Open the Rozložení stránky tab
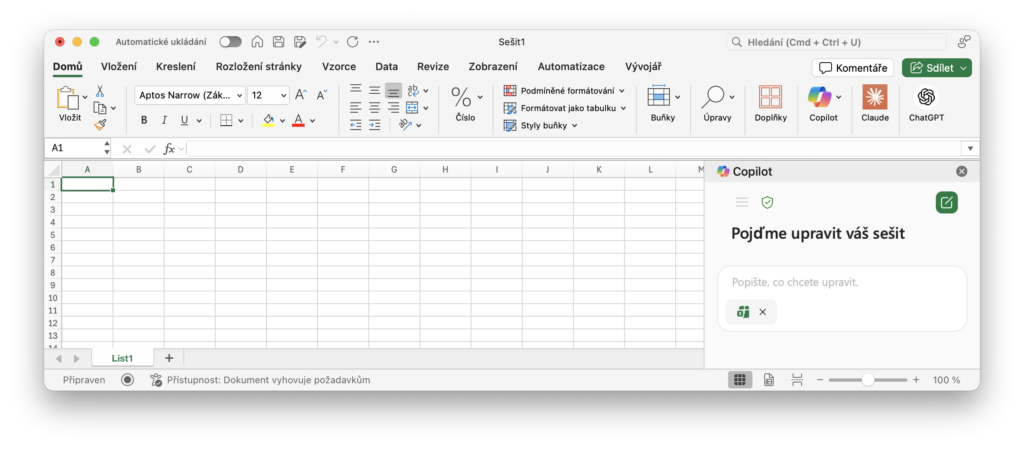 point(259,67)
